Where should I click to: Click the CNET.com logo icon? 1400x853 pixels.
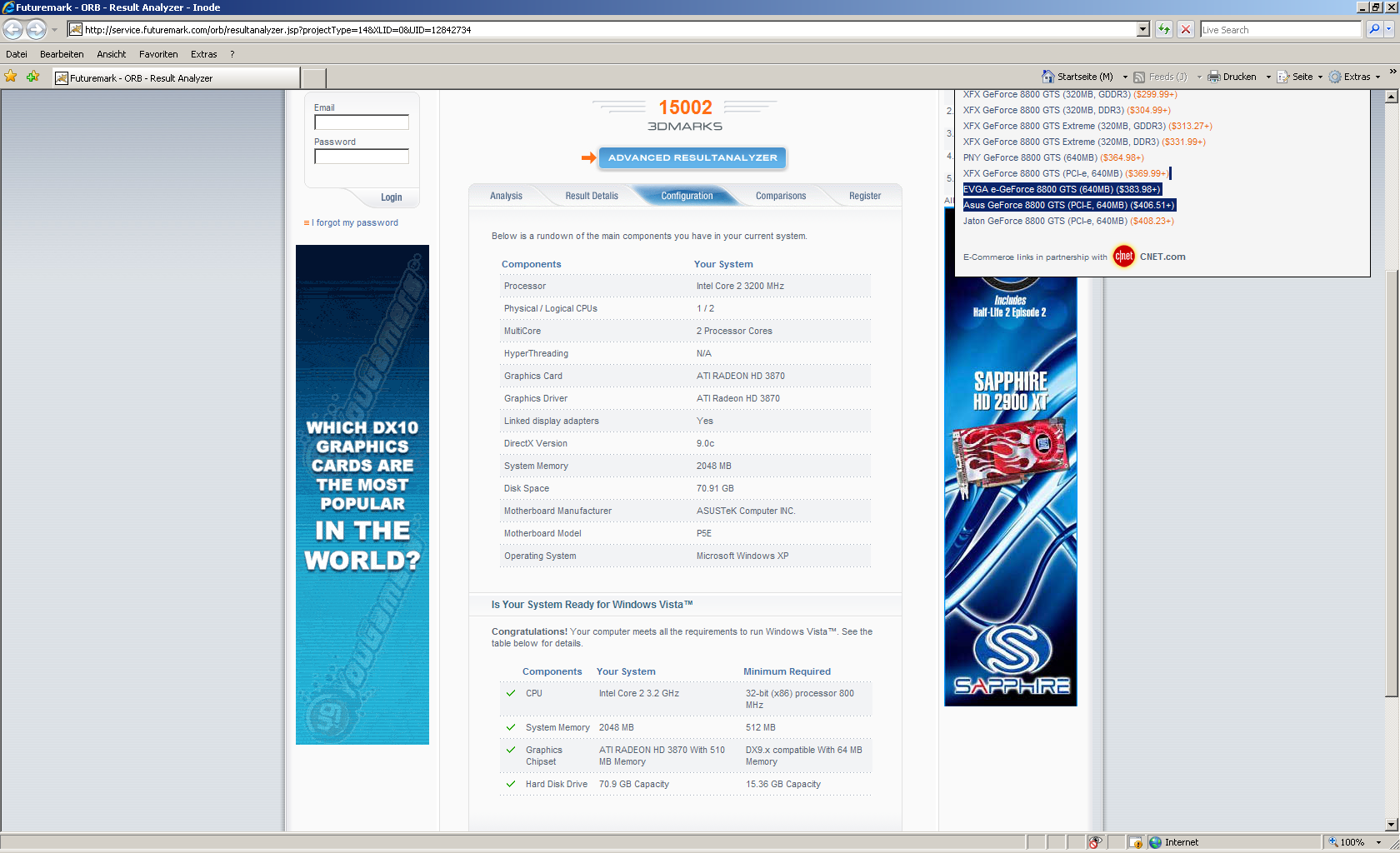point(1124,257)
